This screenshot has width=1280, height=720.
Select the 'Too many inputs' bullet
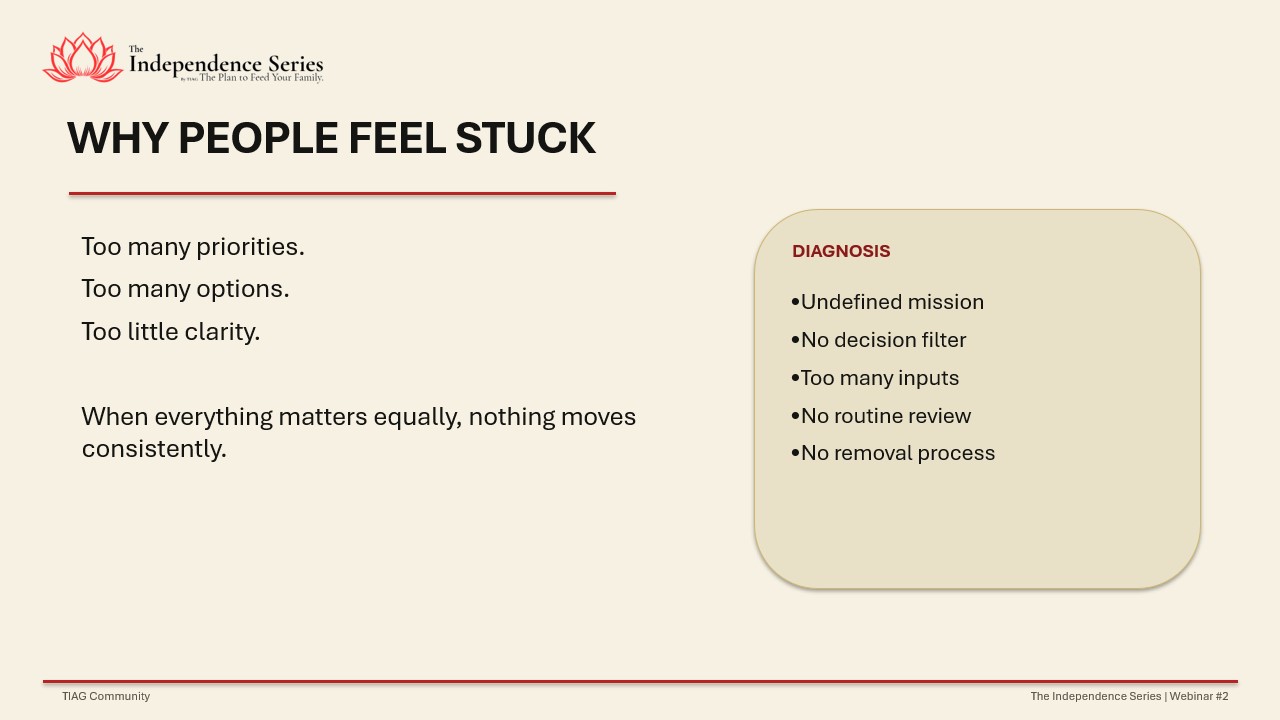click(875, 378)
